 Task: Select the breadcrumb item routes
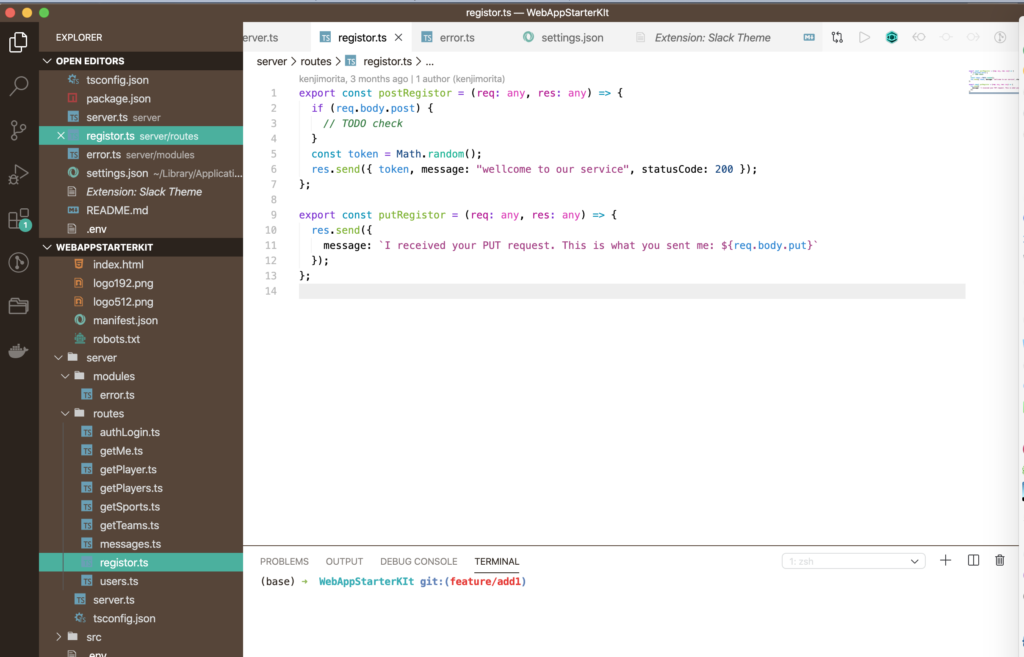(x=316, y=60)
